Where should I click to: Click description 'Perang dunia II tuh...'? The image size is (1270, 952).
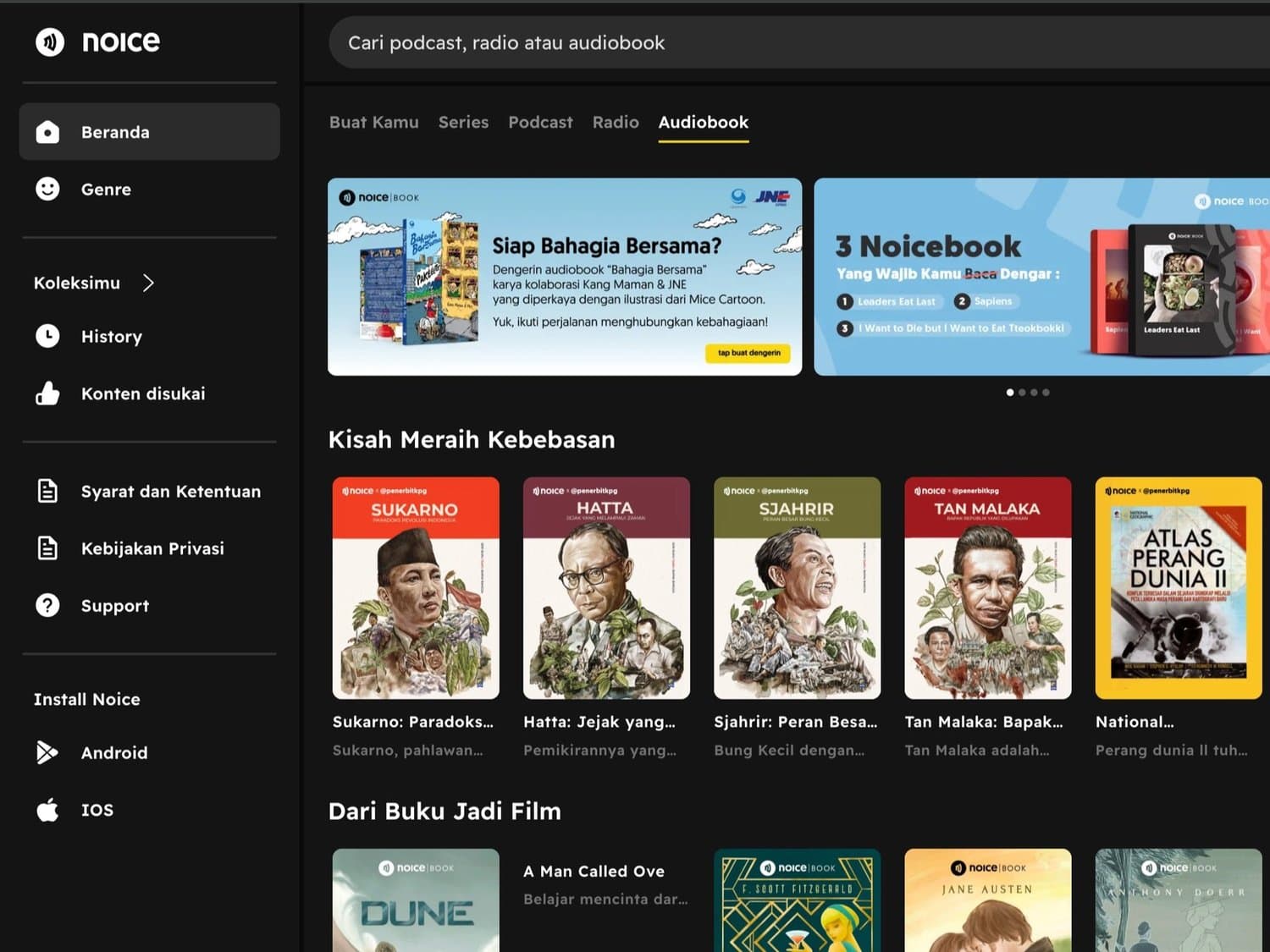coord(1172,751)
